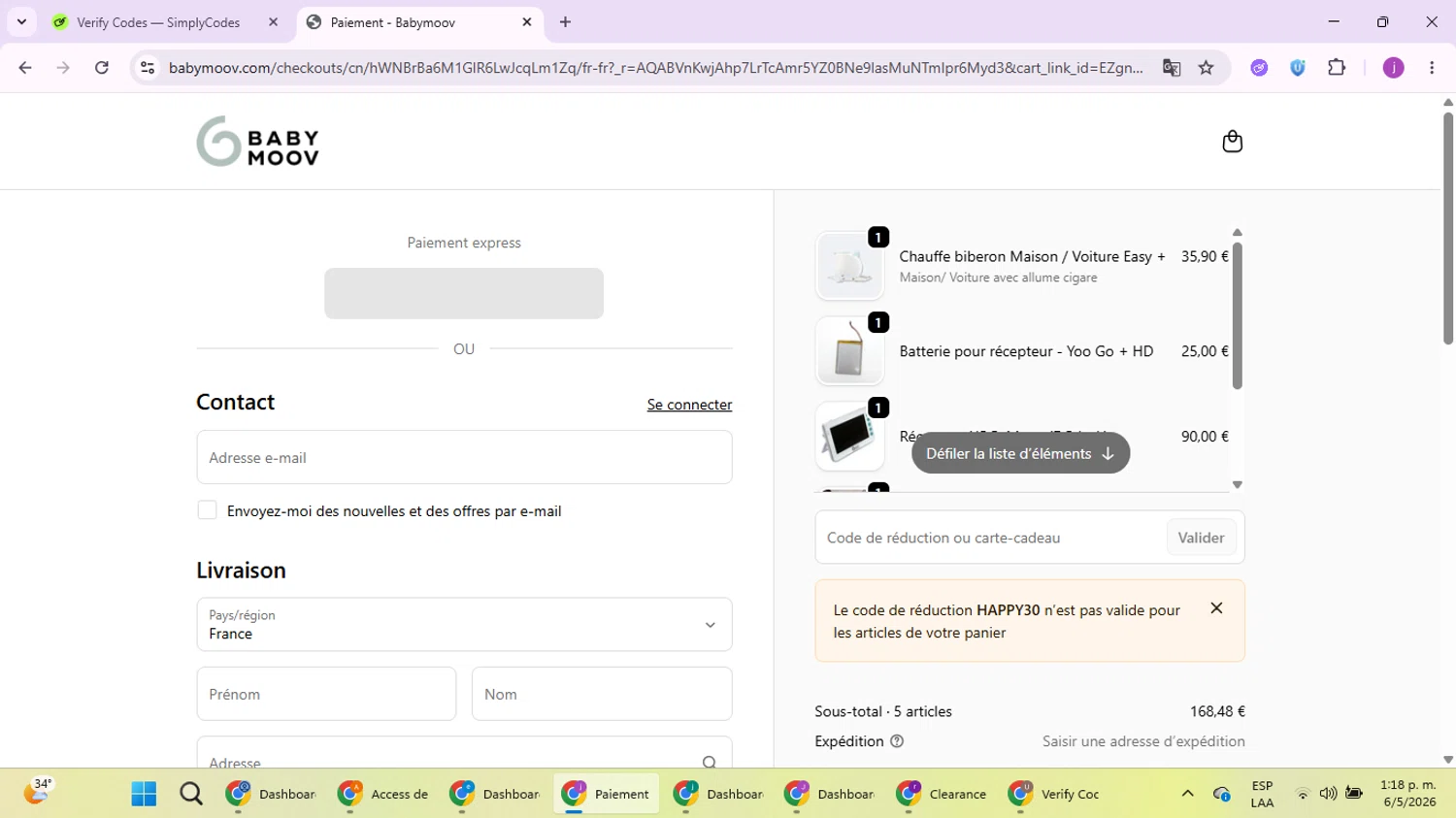Open the purple circular extension icon
Screen dimensions: 1456x818
[x=1259, y=68]
